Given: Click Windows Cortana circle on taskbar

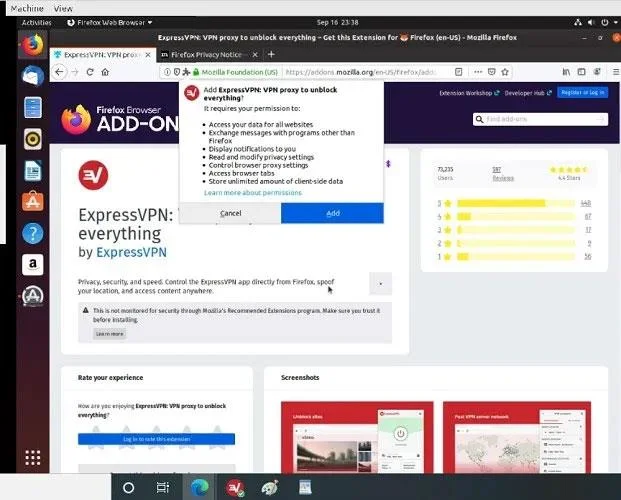Looking at the screenshot, I should (x=128, y=488).
